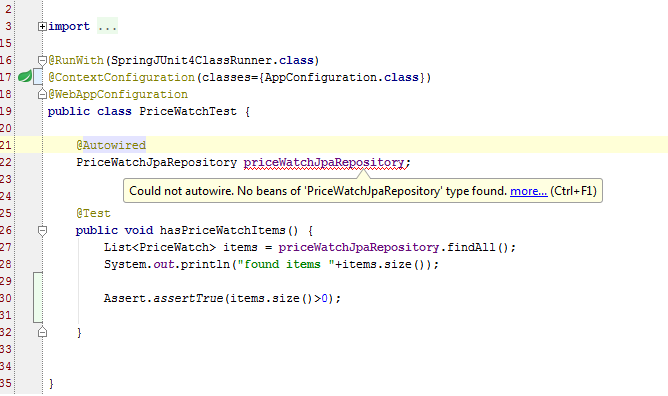Click the List<PriceWatch> type declaration

pos(160,247)
